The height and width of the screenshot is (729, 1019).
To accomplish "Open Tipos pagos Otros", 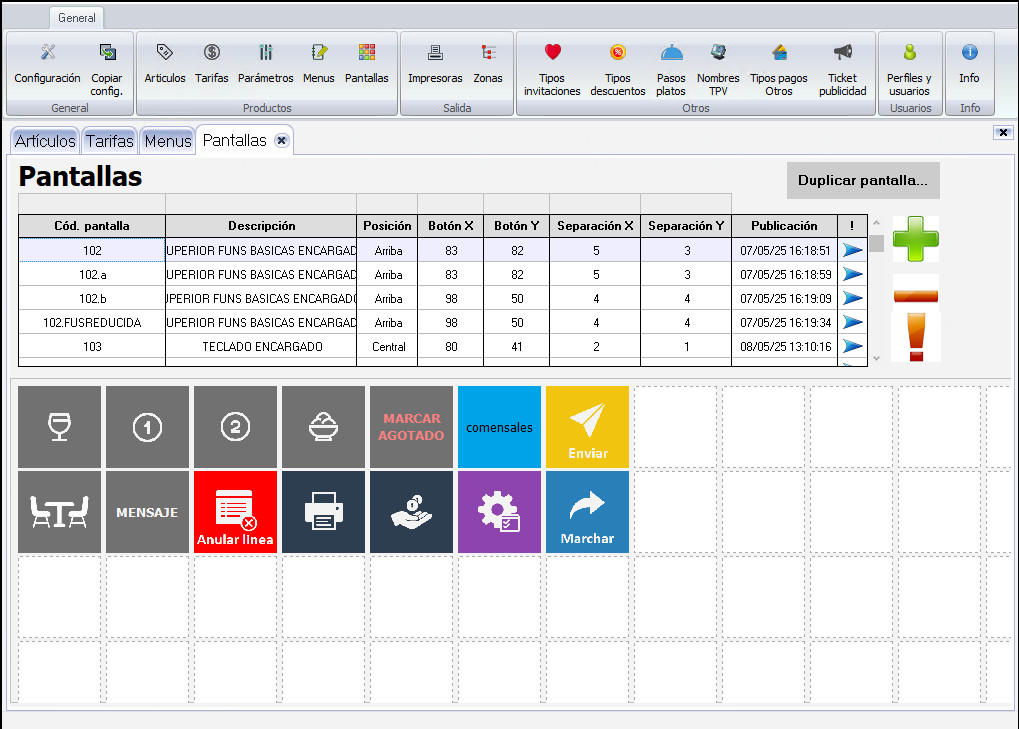I will point(779,70).
